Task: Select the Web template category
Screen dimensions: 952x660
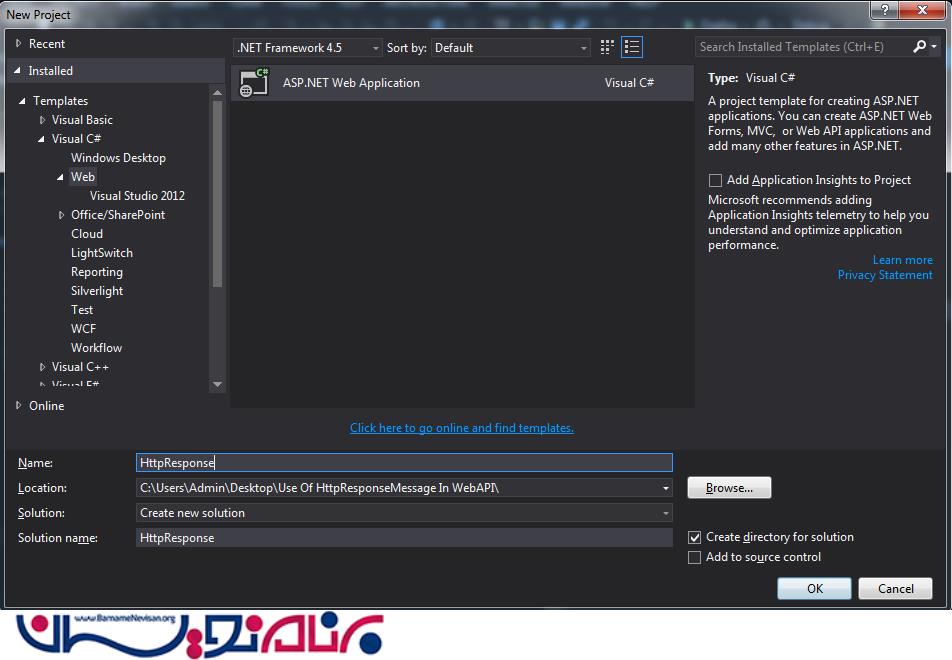Action: point(83,177)
